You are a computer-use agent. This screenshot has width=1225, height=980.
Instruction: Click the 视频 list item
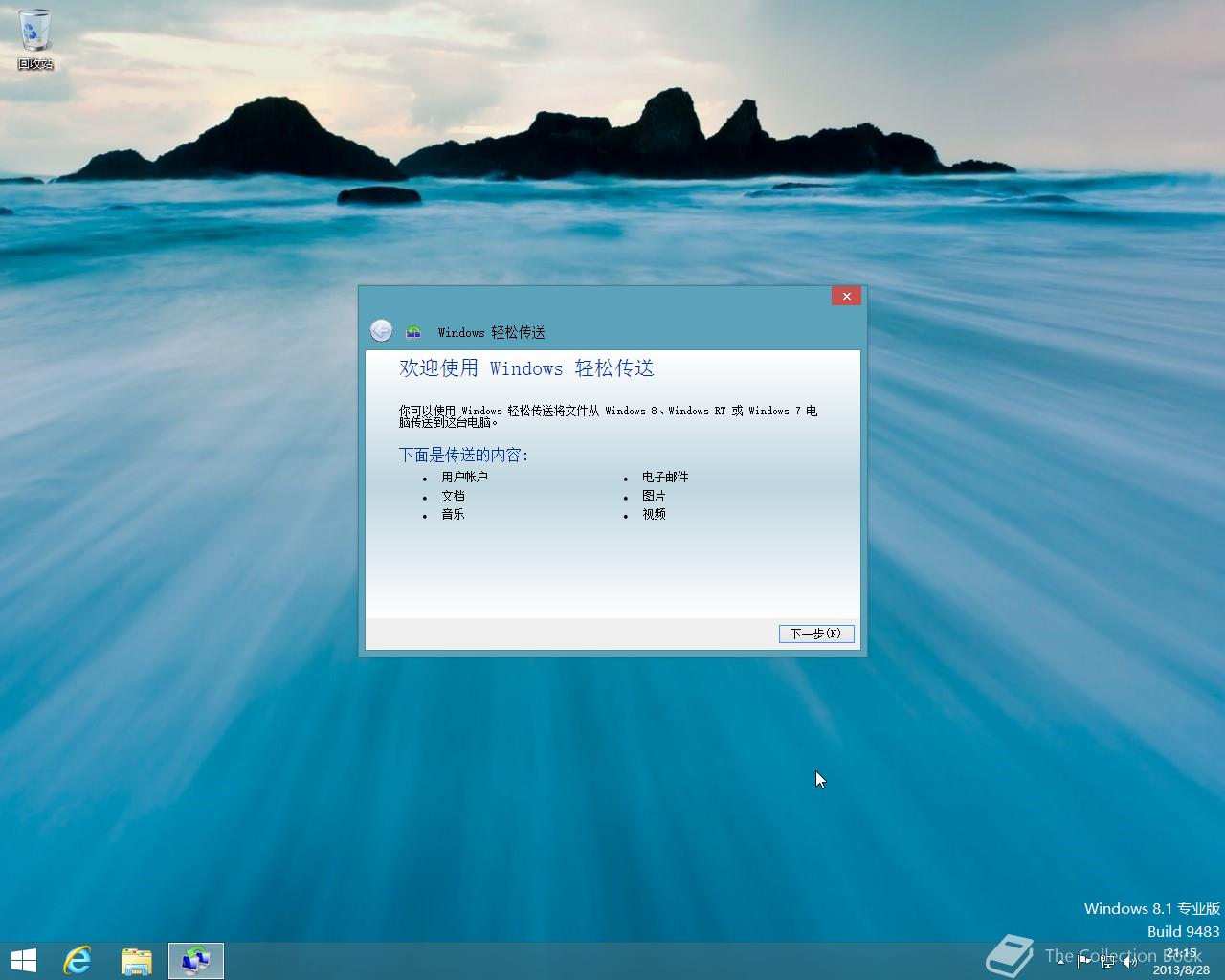[x=654, y=514]
